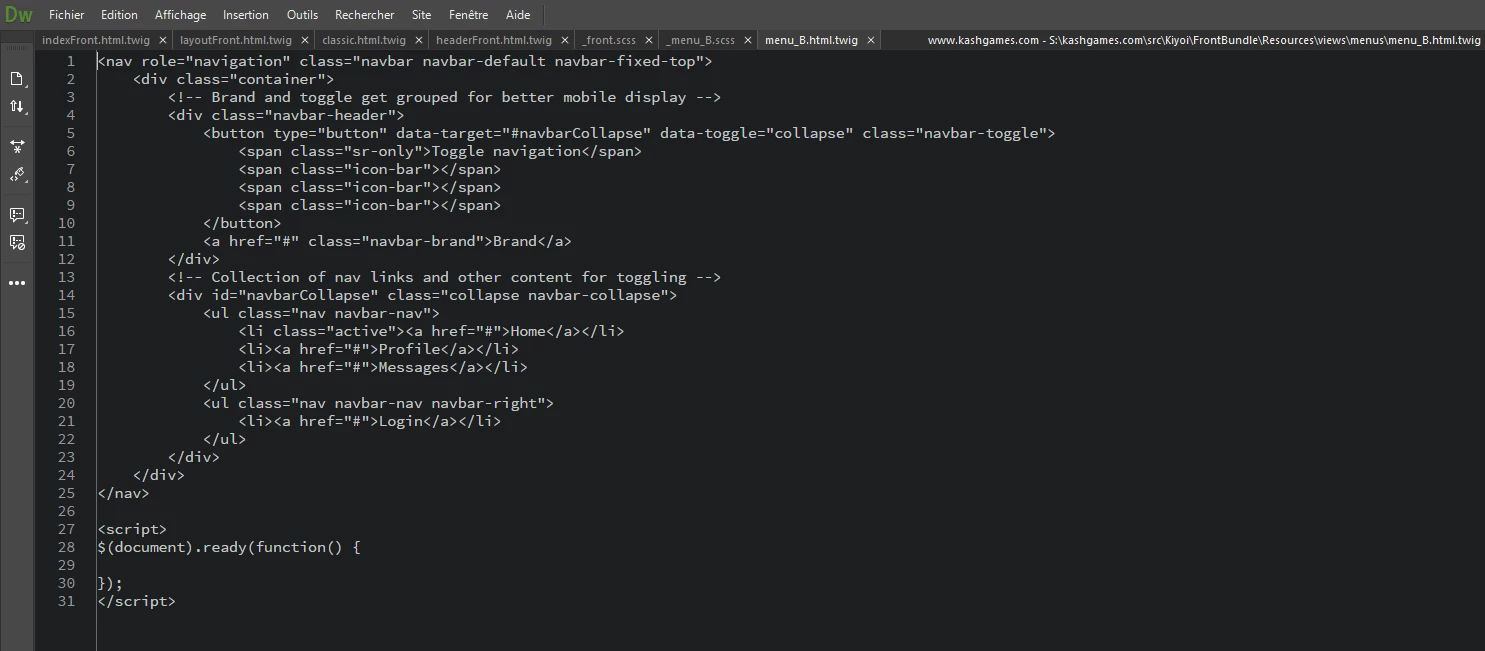Open the Outils menu
1485x651 pixels.
(302, 15)
